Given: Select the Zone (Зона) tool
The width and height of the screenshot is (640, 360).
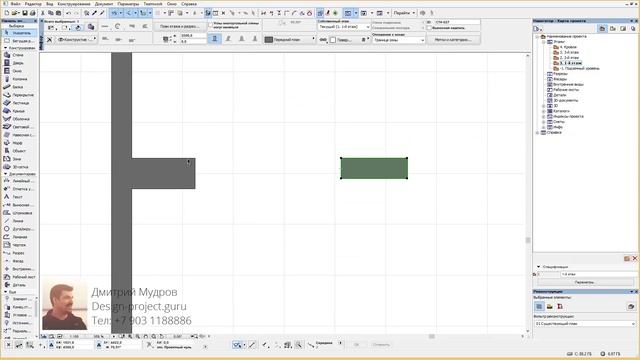Looking at the screenshot, I should (18, 159).
